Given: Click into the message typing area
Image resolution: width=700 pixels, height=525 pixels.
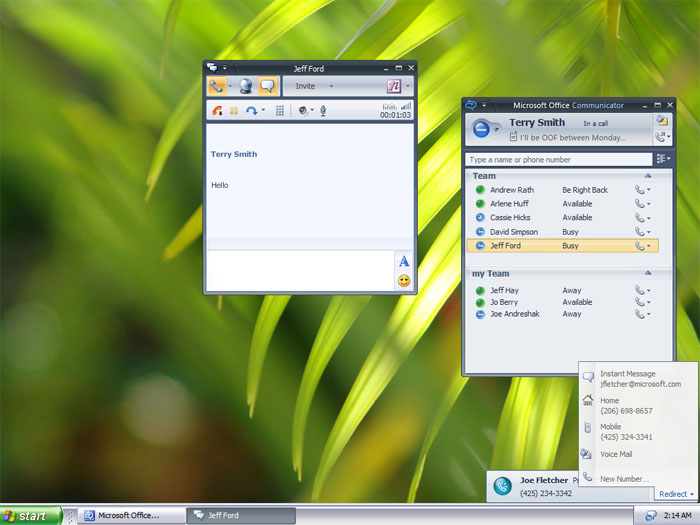Looking at the screenshot, I should [x=300, y=270].
